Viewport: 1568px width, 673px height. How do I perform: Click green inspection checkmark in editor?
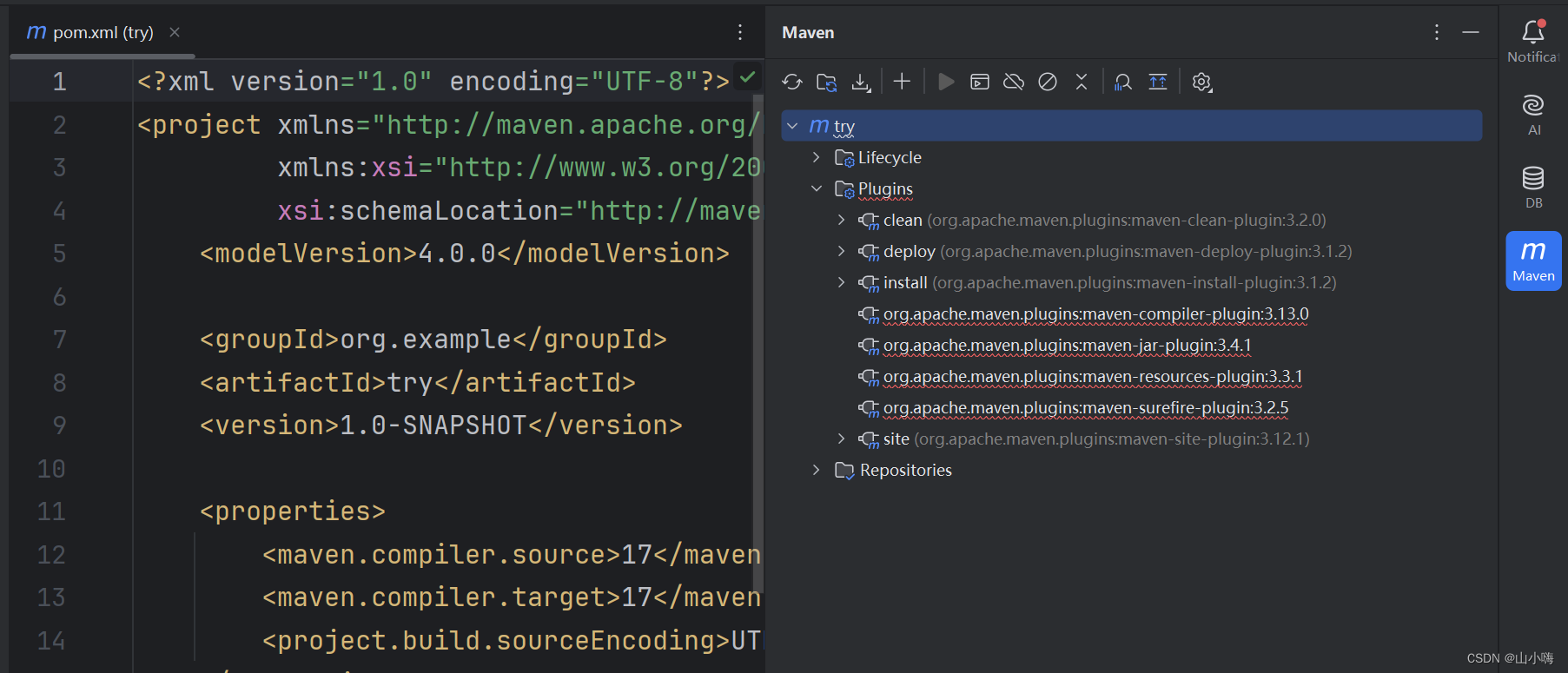(x=747, y=76)
